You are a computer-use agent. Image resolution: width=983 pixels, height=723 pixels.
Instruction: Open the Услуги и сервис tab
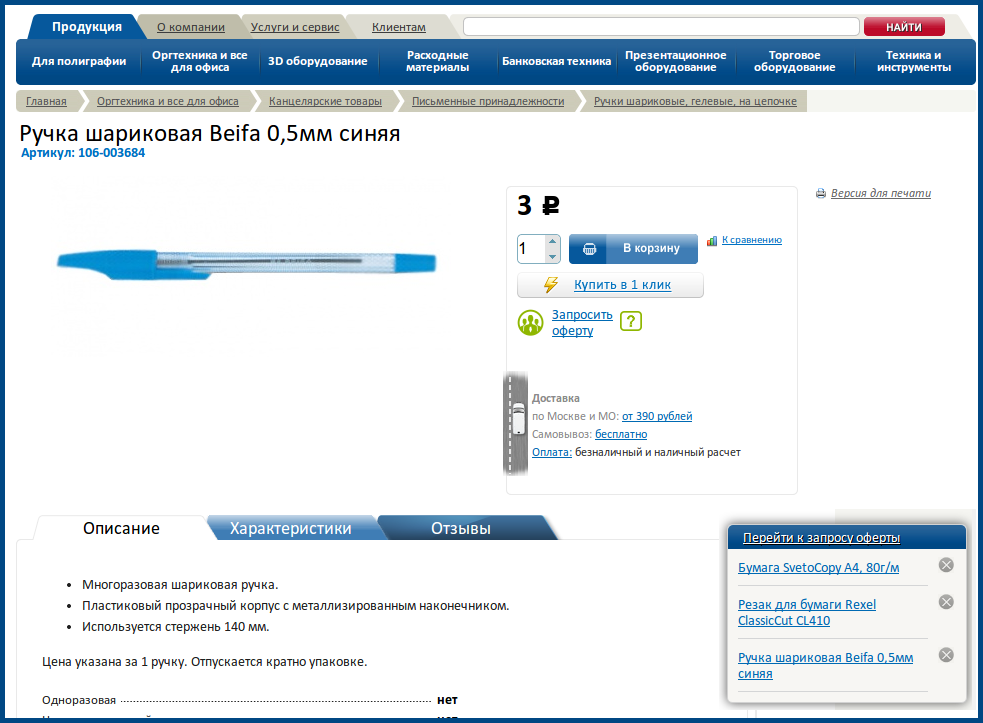pyautogui.click(x=295, y=27)
